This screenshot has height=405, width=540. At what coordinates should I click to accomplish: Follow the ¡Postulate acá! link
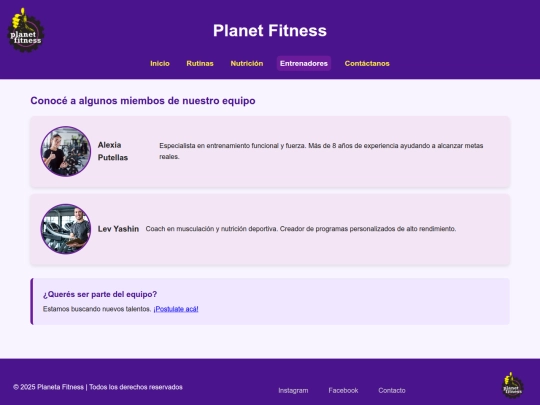click(x=176, y=309)
